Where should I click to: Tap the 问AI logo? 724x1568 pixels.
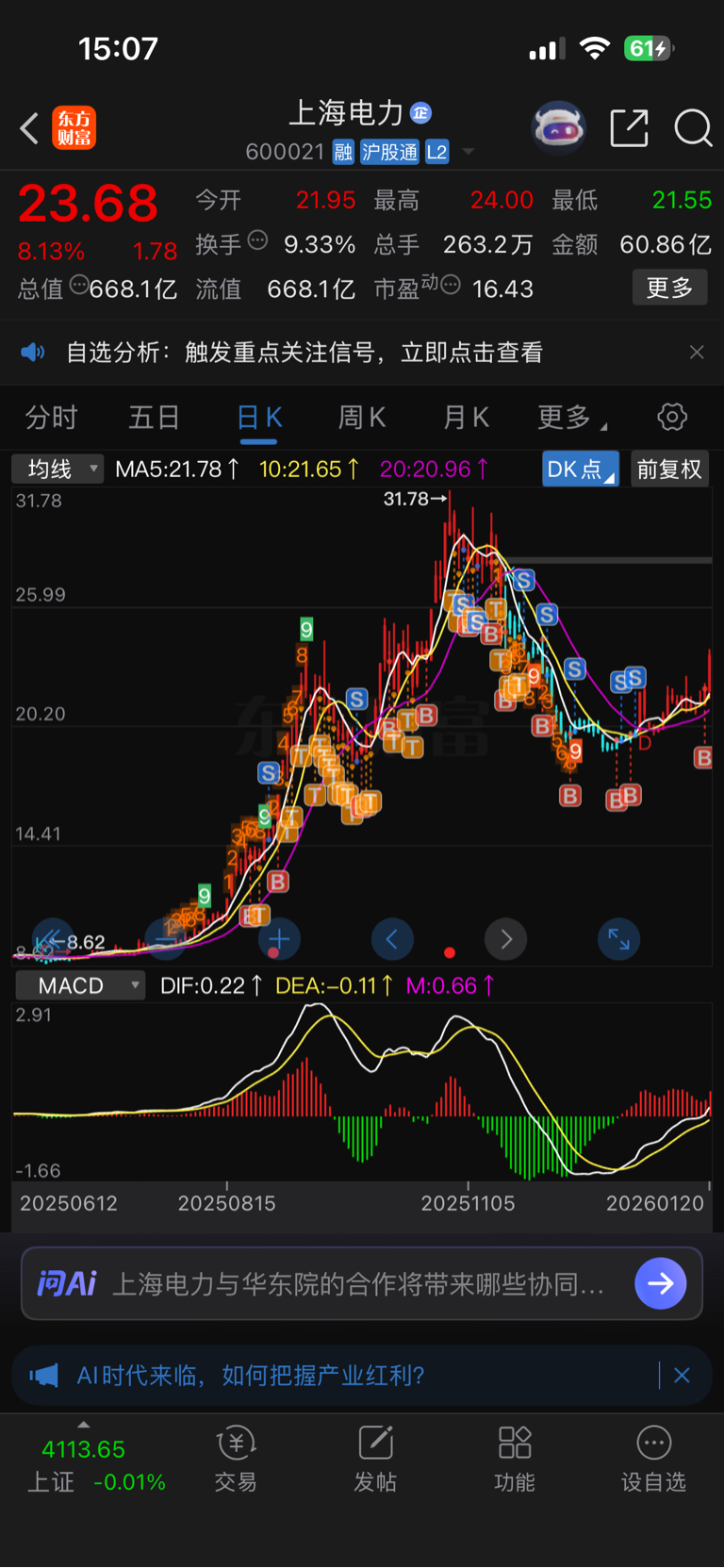66,1283
